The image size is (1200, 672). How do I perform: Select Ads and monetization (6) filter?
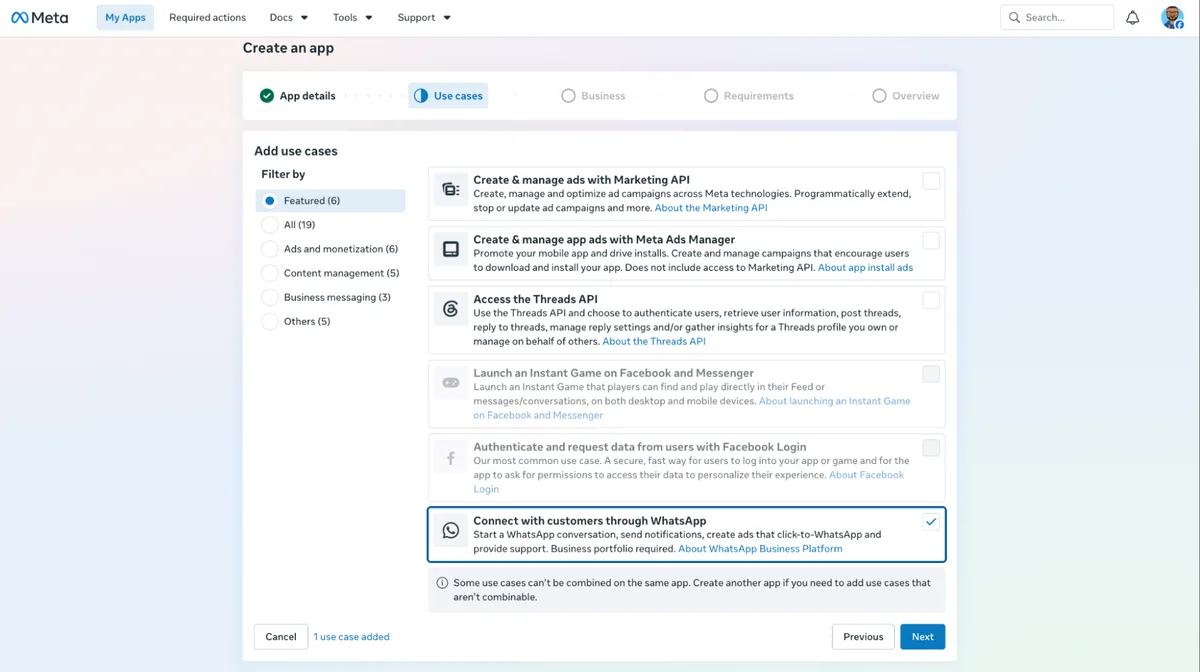331,249
